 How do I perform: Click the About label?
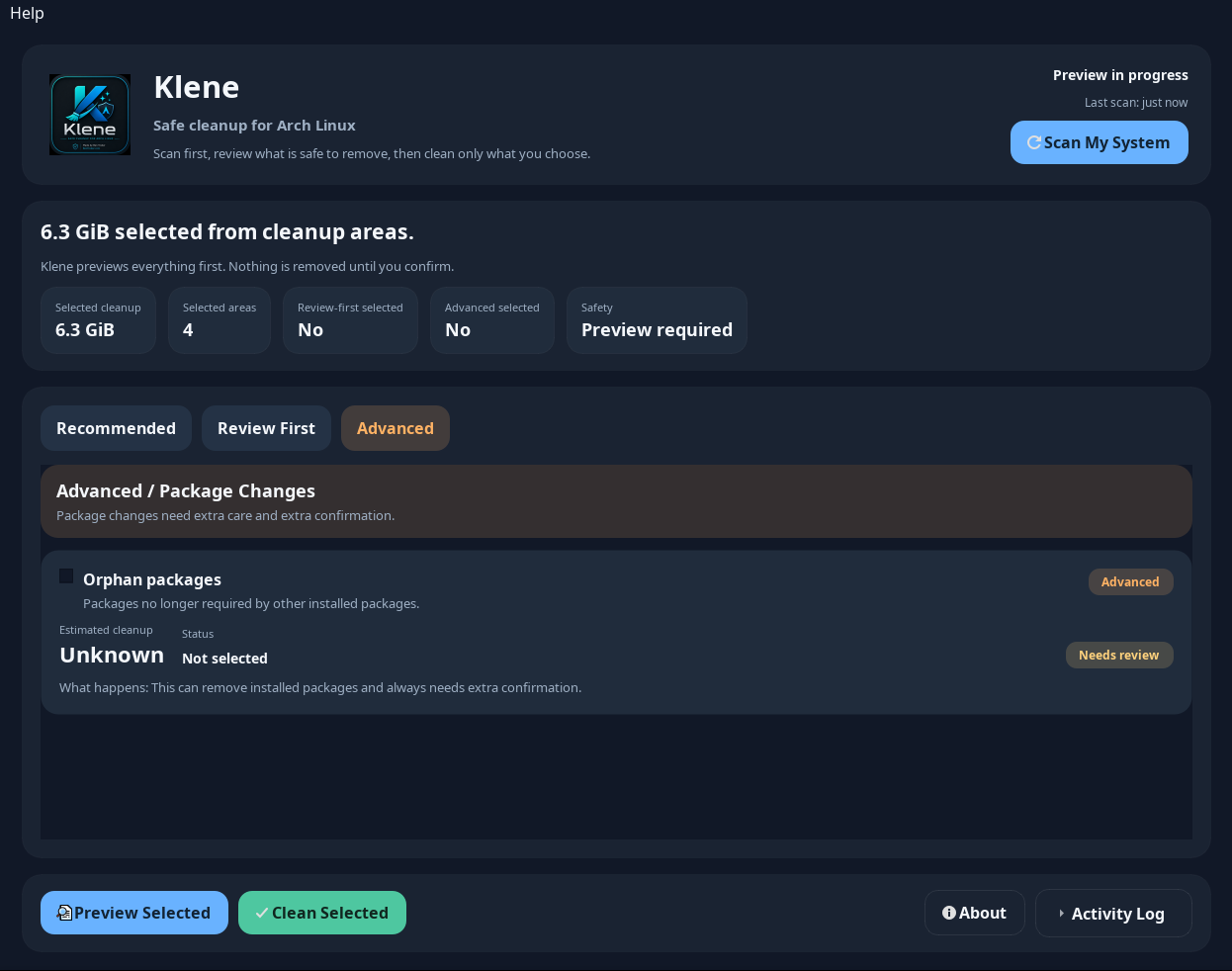[983, 913]
